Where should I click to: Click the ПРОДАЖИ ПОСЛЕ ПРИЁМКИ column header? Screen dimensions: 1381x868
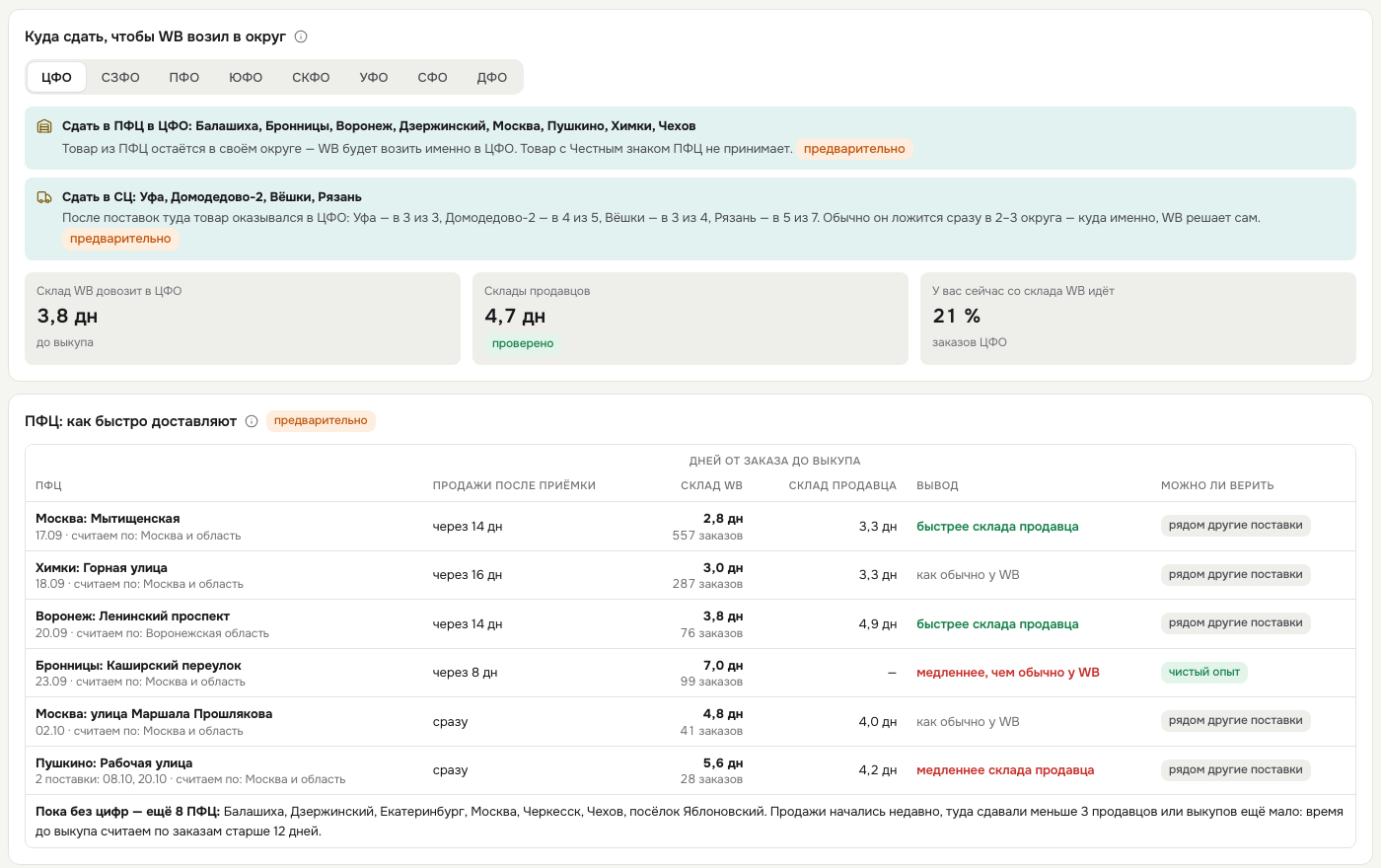pos(514,485)
